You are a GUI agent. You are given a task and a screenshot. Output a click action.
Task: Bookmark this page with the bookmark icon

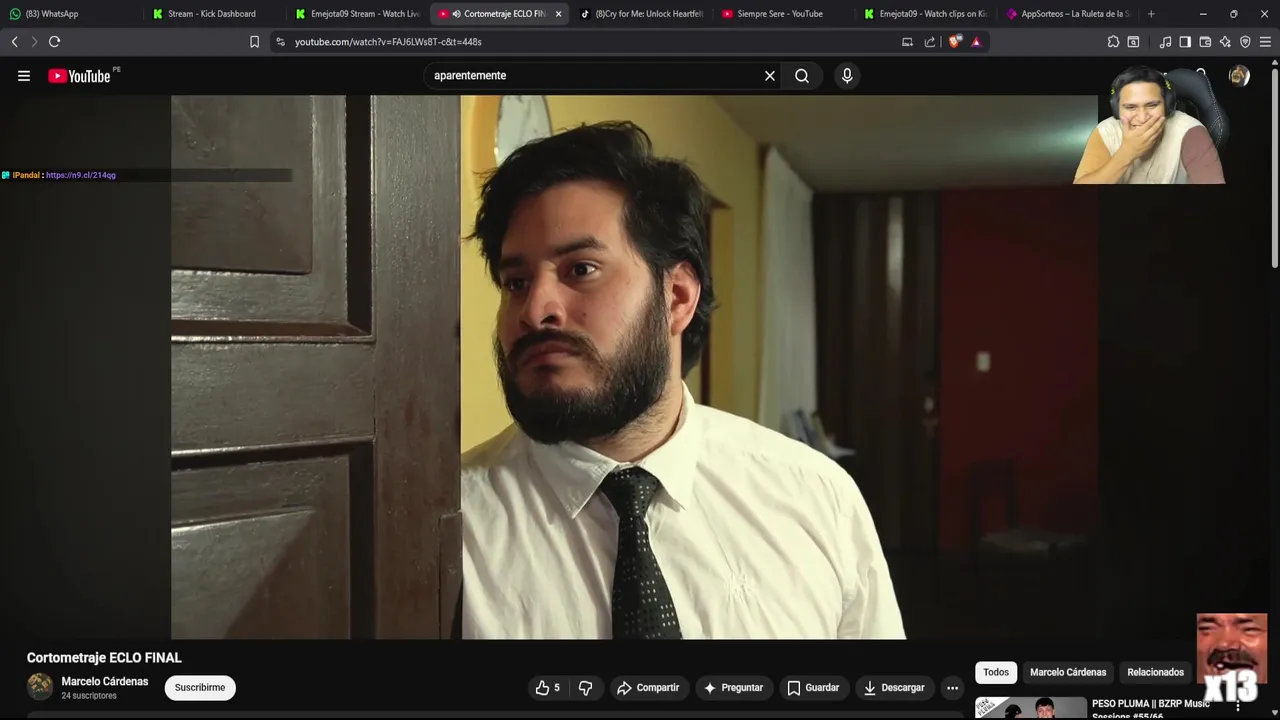[254, 42]
